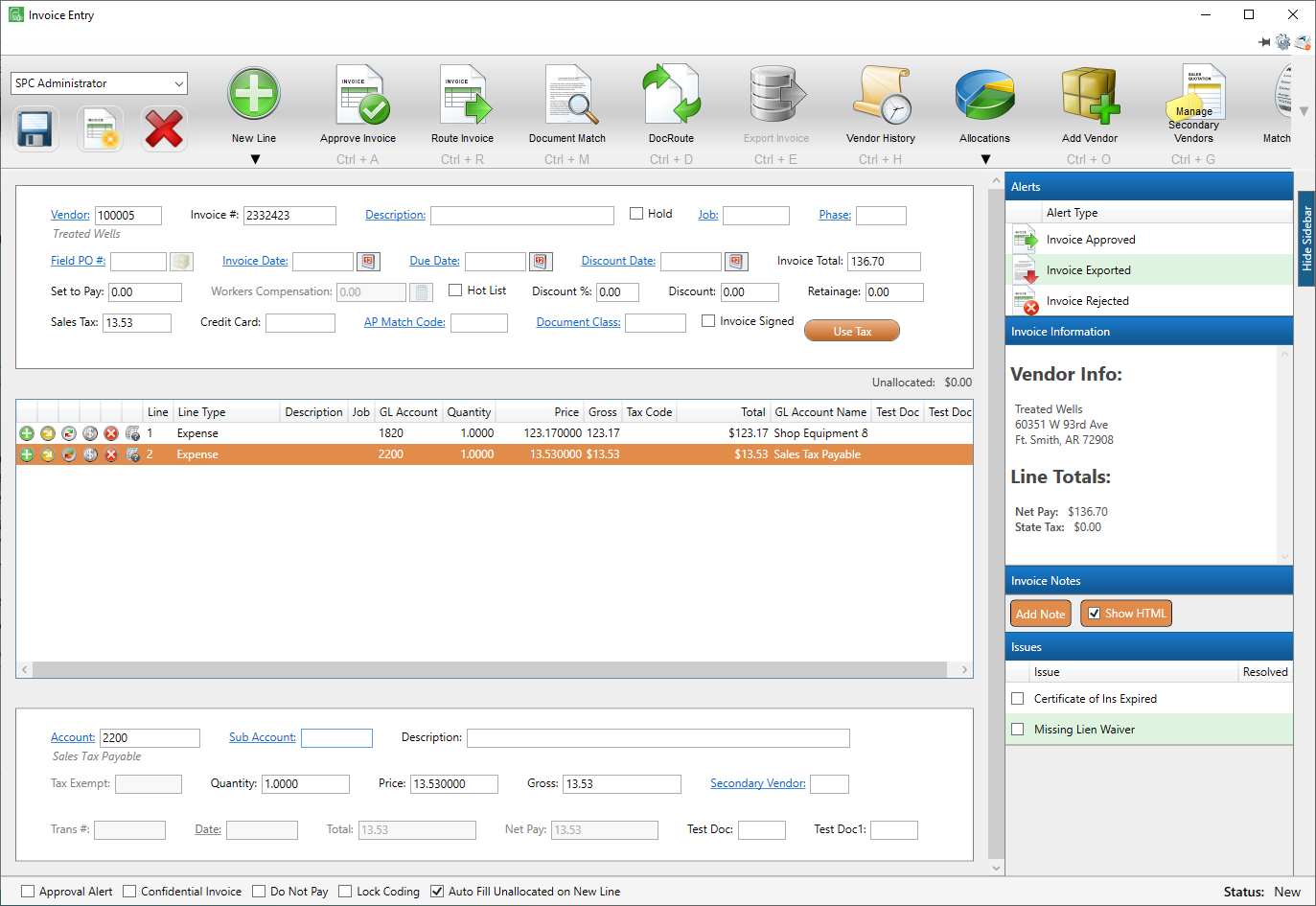Click into the Invoice Total field
This screenshot has height=906, width=1316.
click(x=884, y=261)
